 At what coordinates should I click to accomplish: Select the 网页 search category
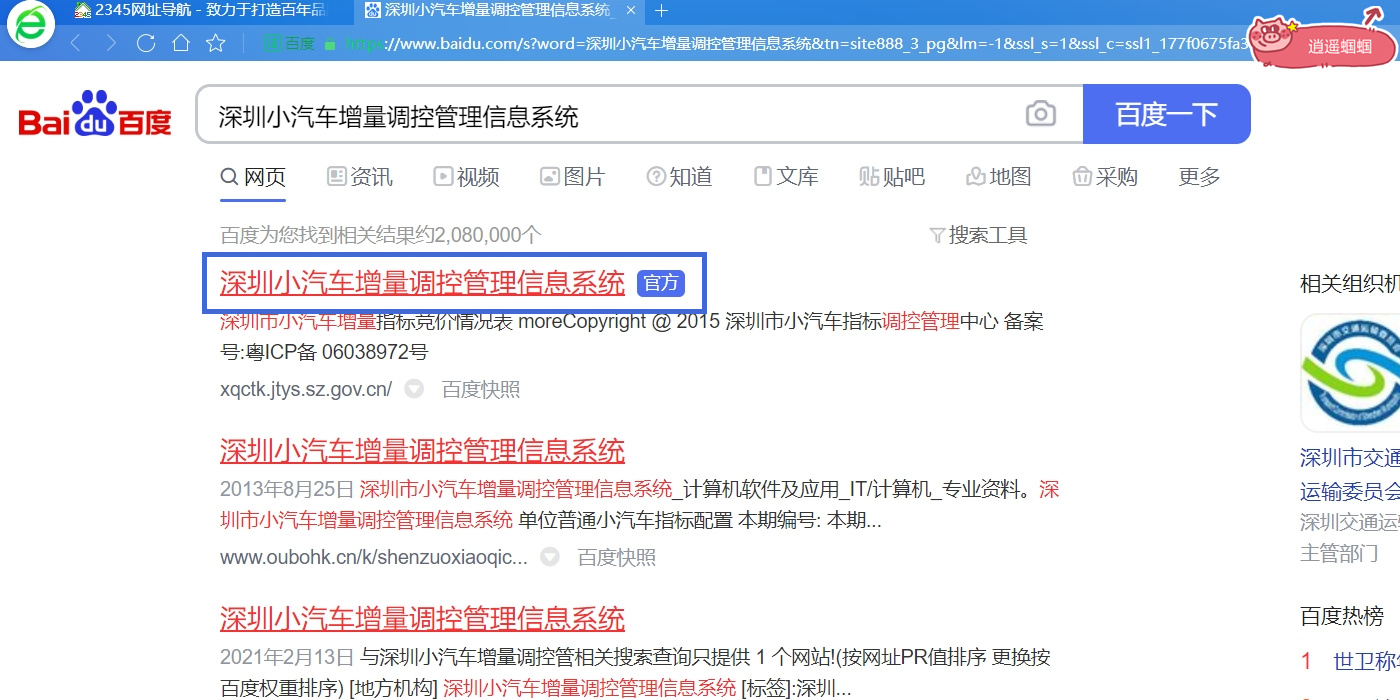253,177
